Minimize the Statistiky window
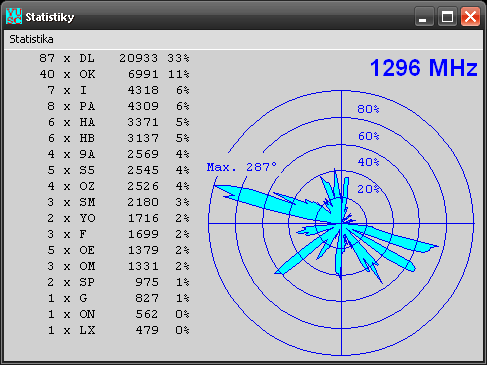This screenshot has width=487, height=365. coord(424,16)
